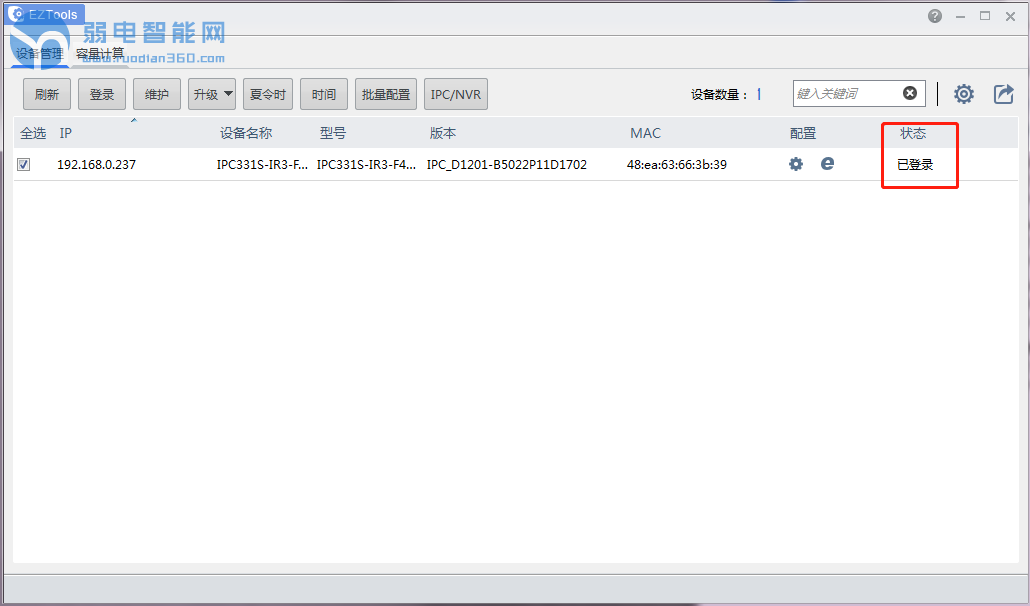This screenshot has width=1030, height=606.
Task: Sort devices by IP column header
Action: [x=66, y=133]
